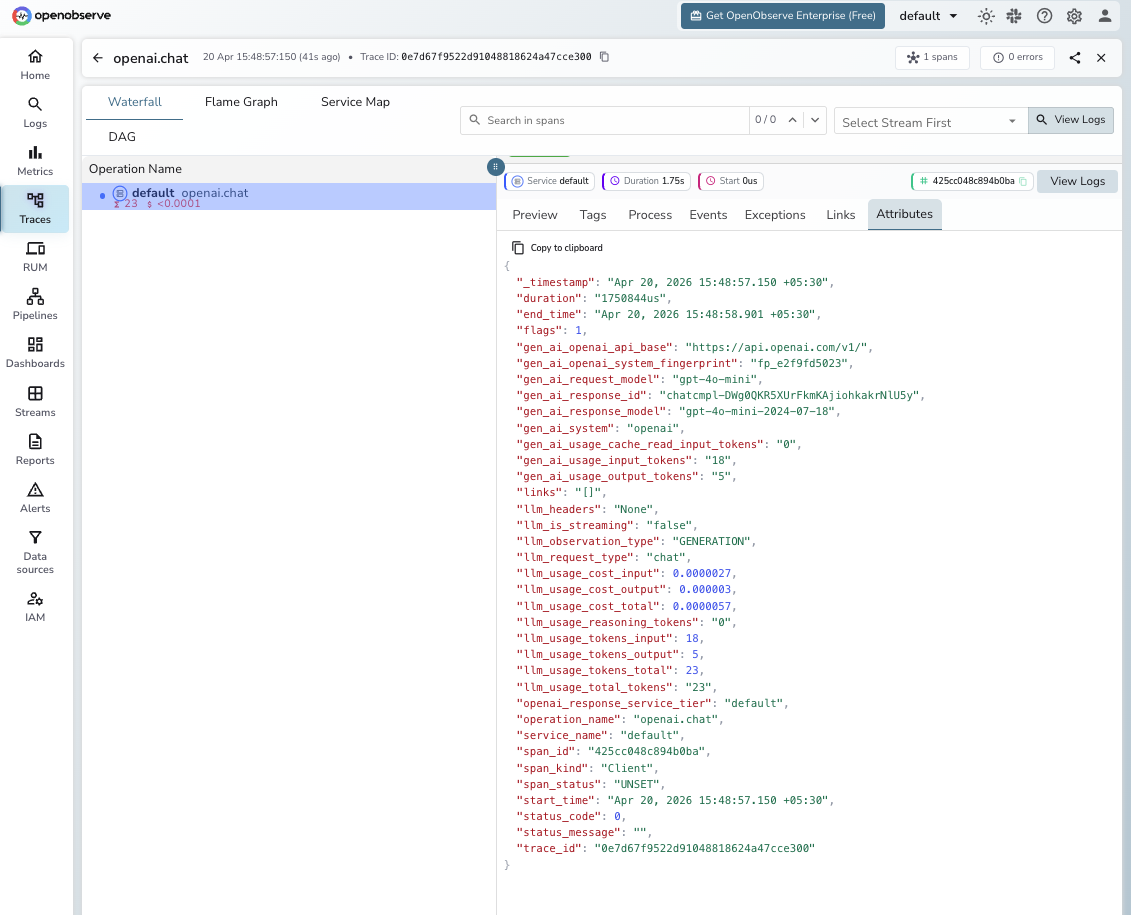Screen dimensions: 1131x915
Task: Copy attributes to clipboard
Action: click(x=557, y=247)
